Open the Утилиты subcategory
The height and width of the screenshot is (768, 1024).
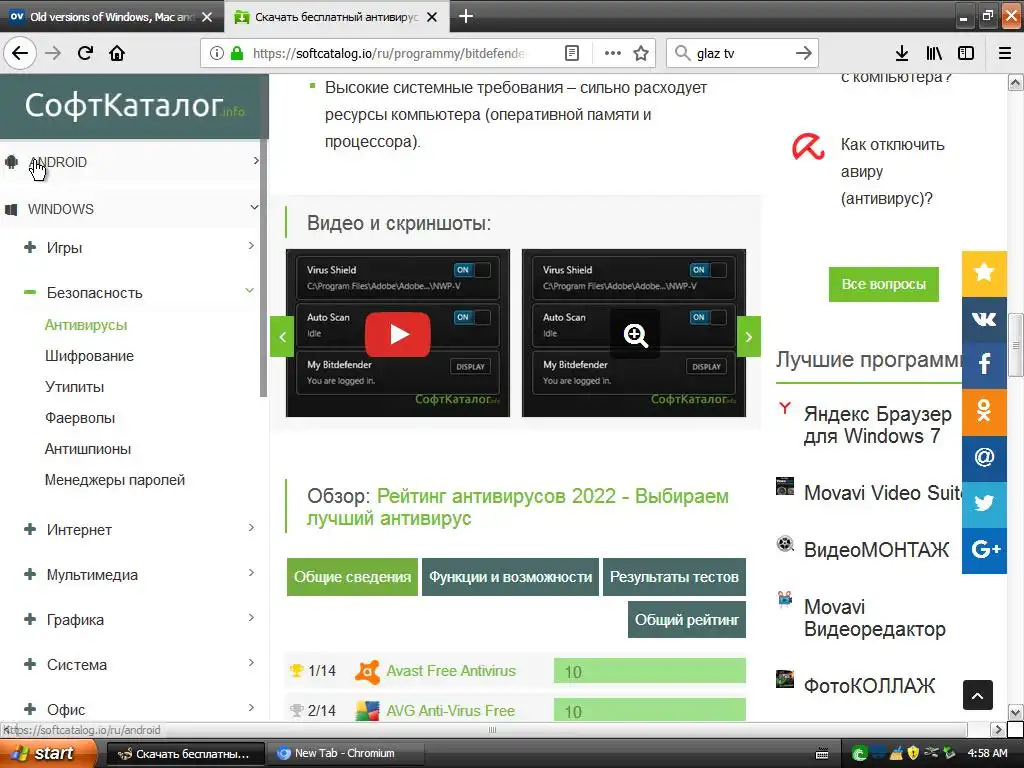point(74,387)
